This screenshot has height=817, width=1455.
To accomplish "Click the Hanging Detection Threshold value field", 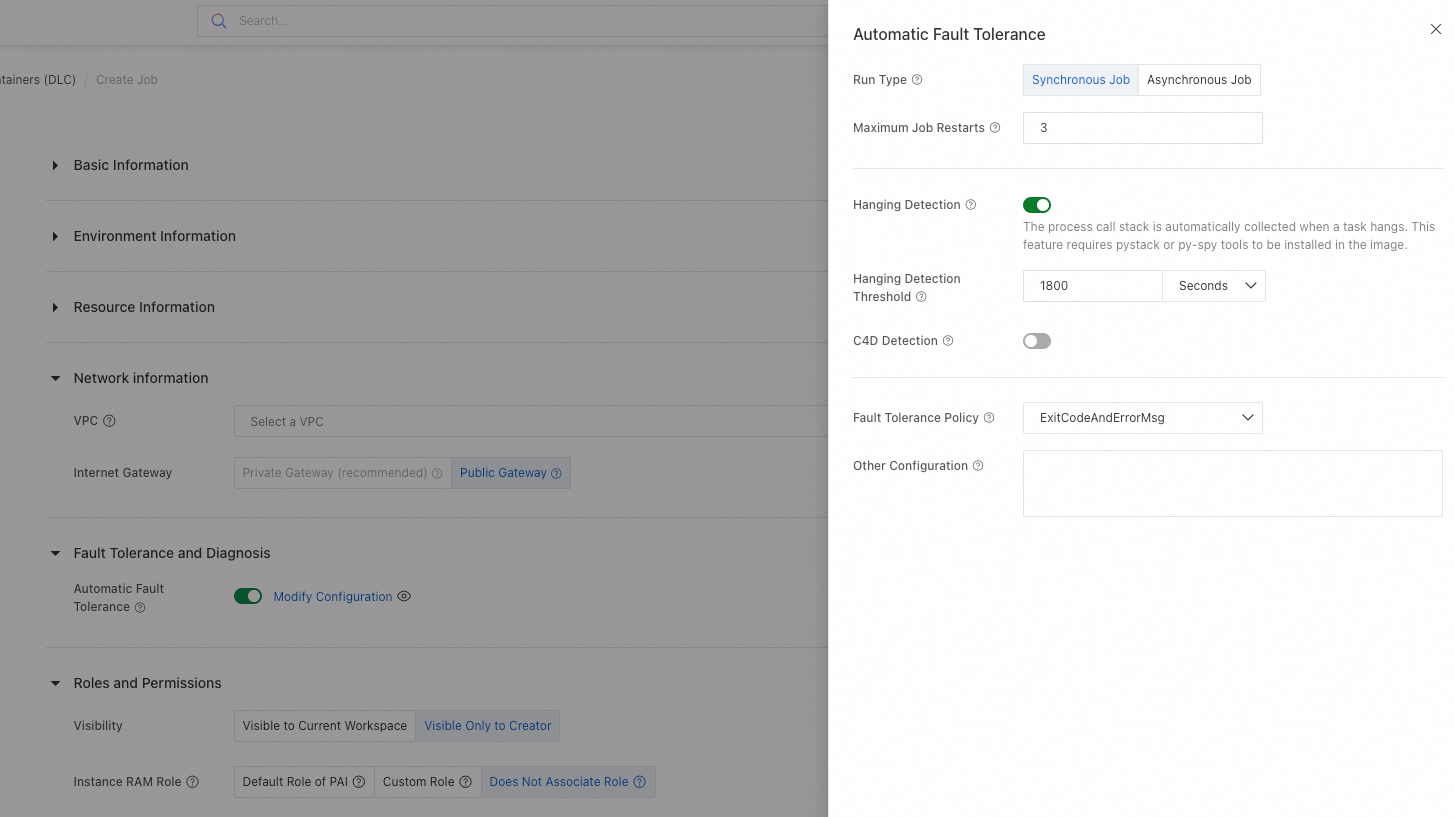I will pyautogui.click(x=1093, y=286).
